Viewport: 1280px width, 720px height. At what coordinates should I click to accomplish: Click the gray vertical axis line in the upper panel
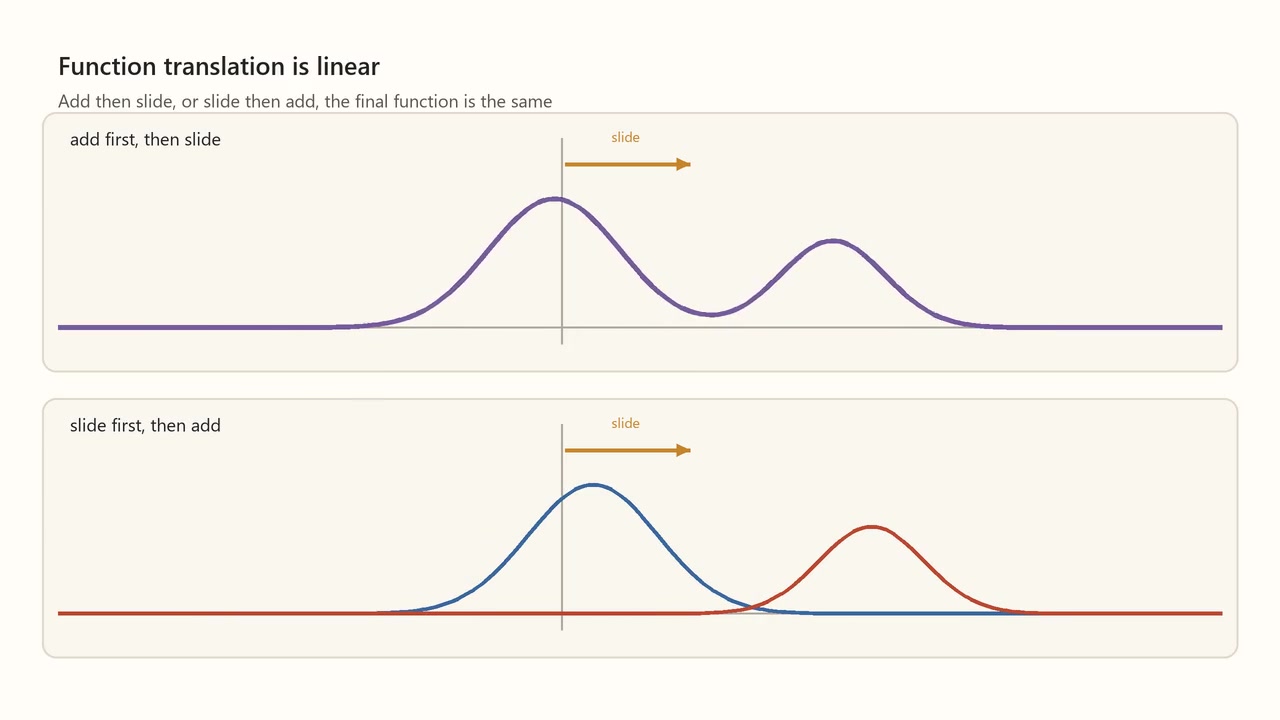562,241
